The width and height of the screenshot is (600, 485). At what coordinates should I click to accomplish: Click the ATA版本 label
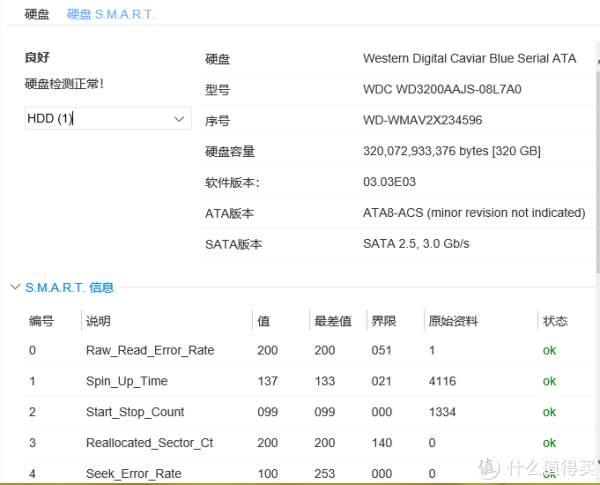pyautogui.click(x=230, y=213)
